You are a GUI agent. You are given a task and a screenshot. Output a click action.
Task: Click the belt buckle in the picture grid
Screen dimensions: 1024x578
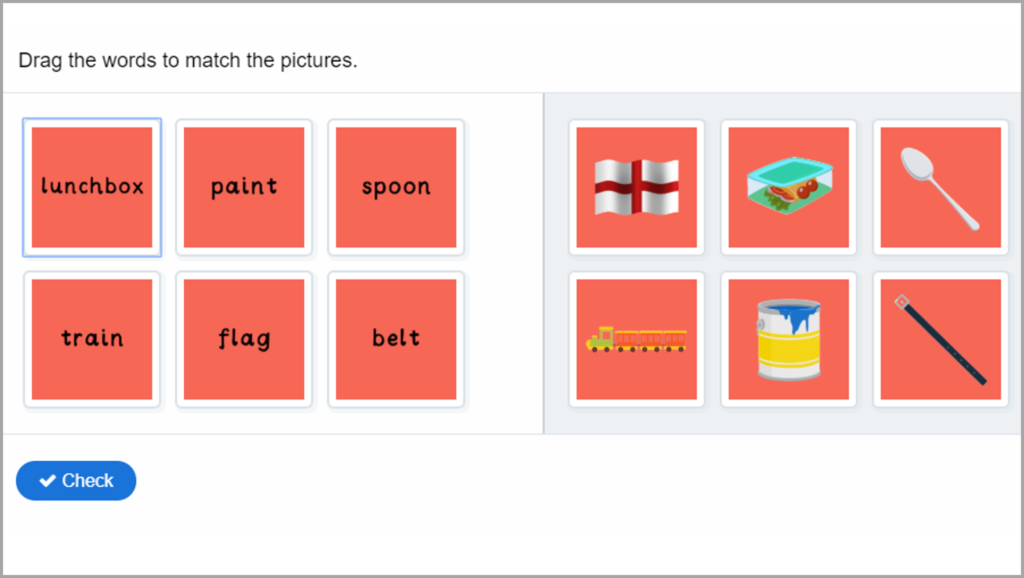[902, 301]
